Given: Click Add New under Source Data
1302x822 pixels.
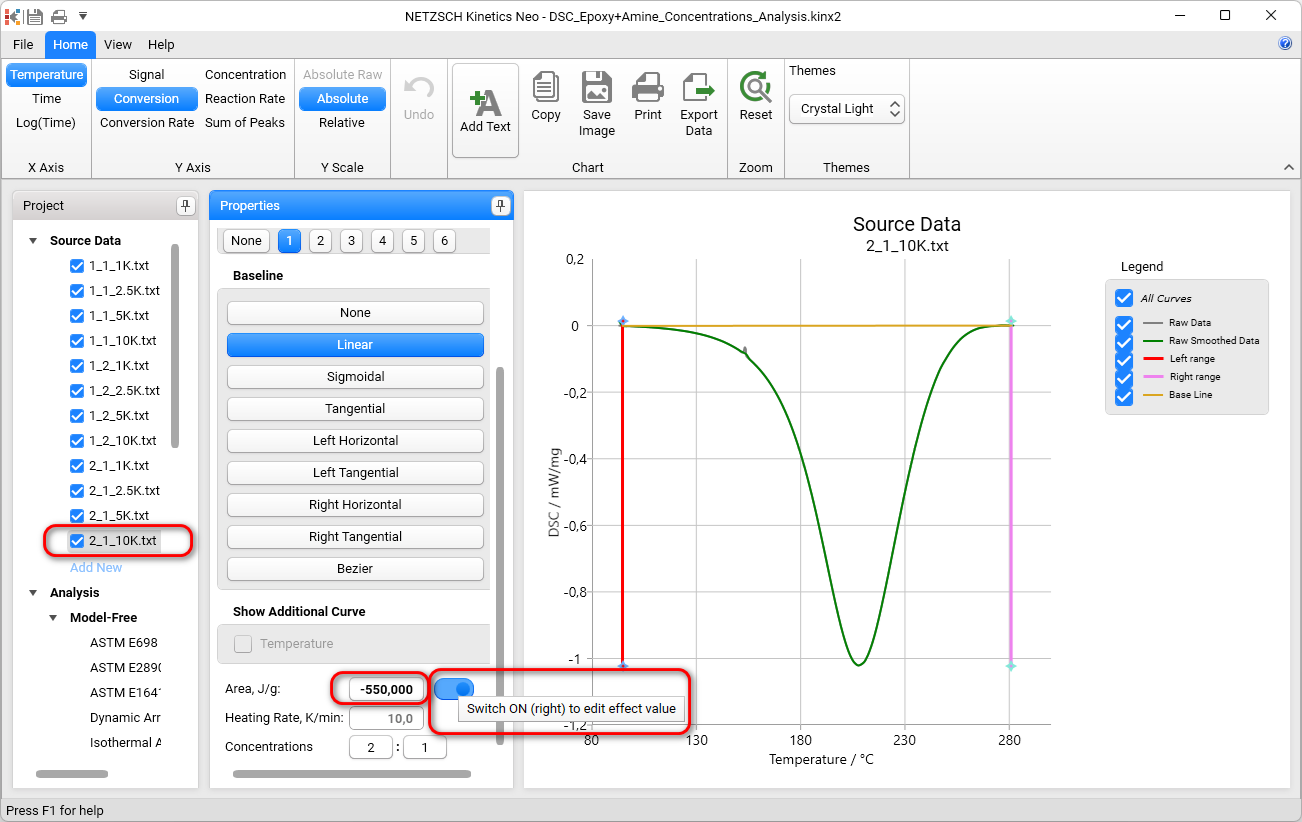Looking at the screenshot, I should pos(96,567).
